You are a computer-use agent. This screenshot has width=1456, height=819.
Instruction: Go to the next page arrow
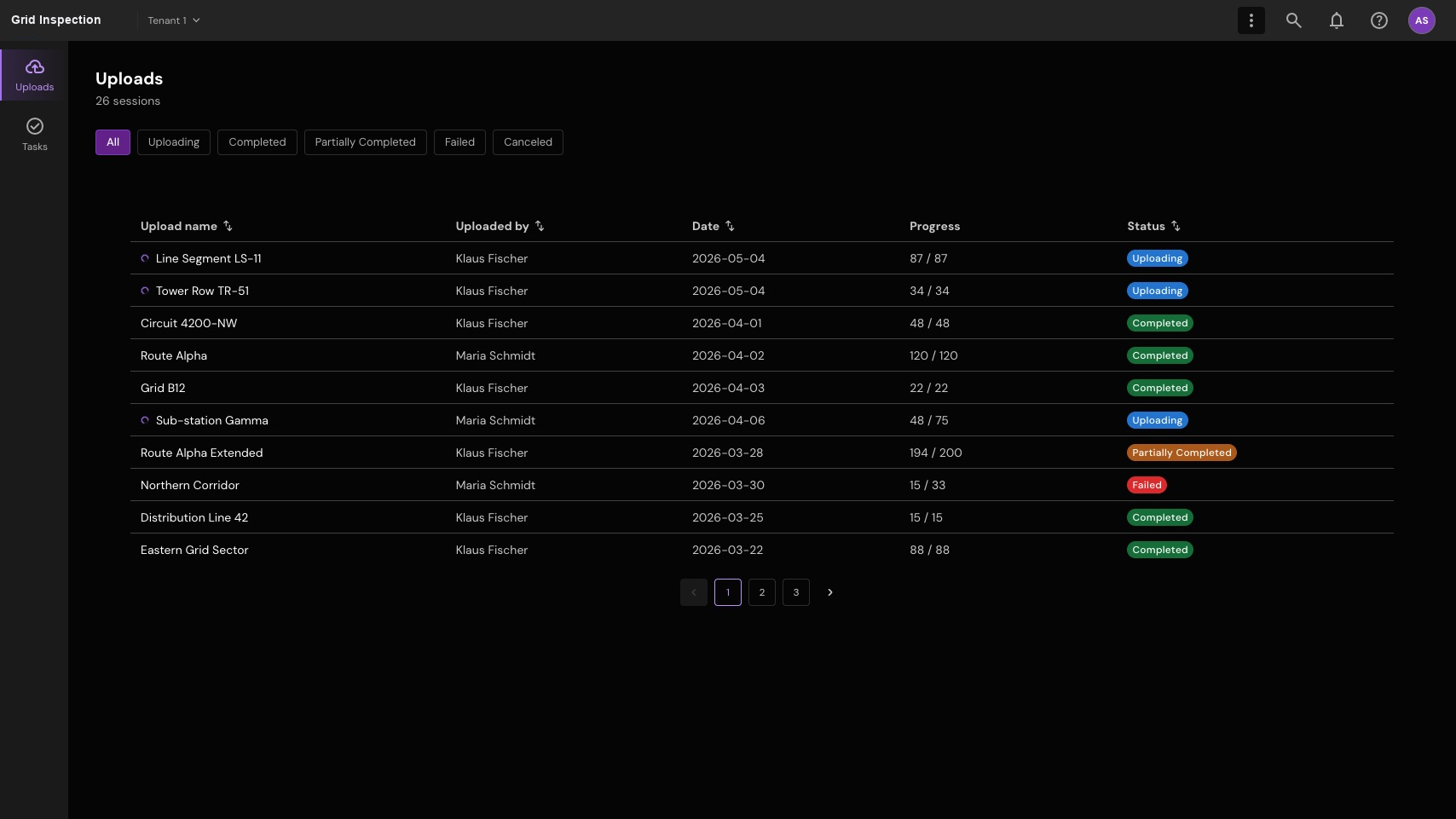coord(829,592)
